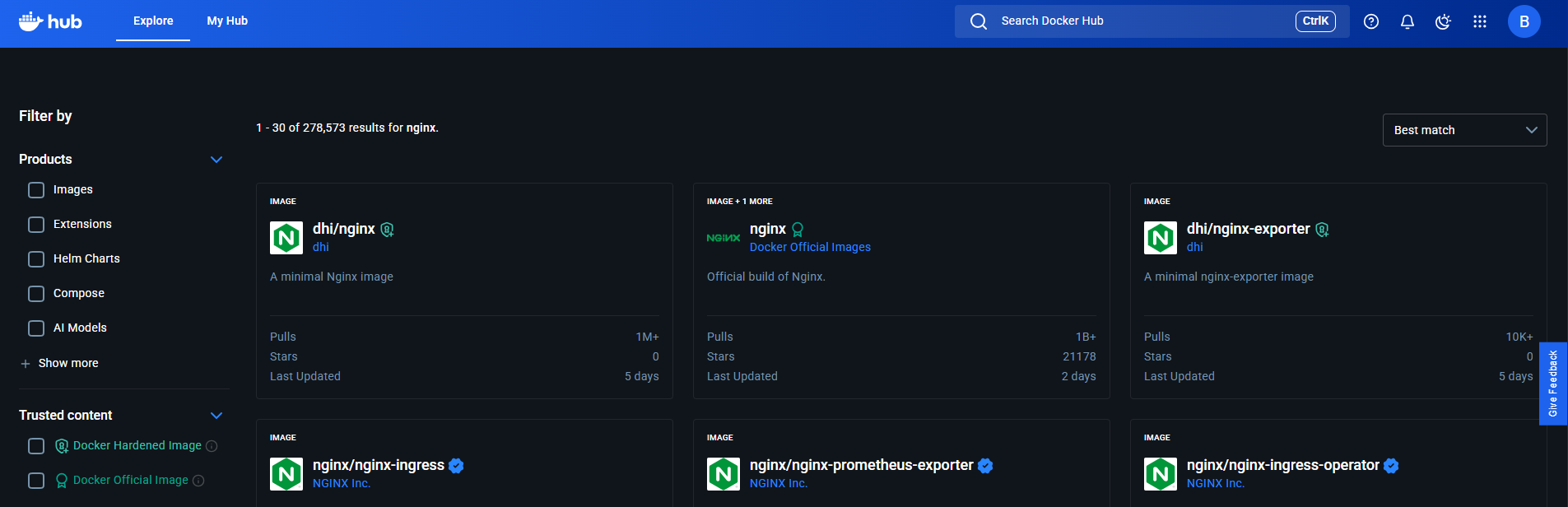Viewport: 1568px width, 507px height.
Task: Open the Best match sort dropdown
Action: click(1465, 130)
